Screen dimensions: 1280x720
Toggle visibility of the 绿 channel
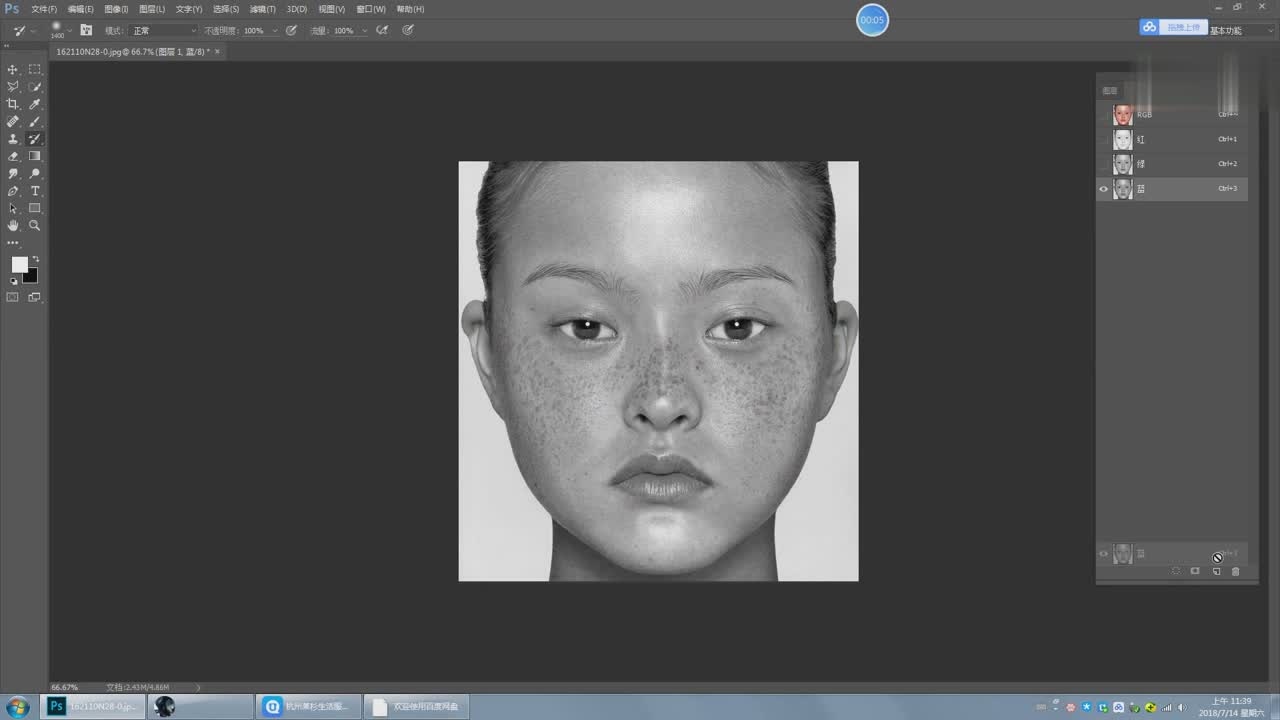pyautogui.click(x=1105, y=163)
